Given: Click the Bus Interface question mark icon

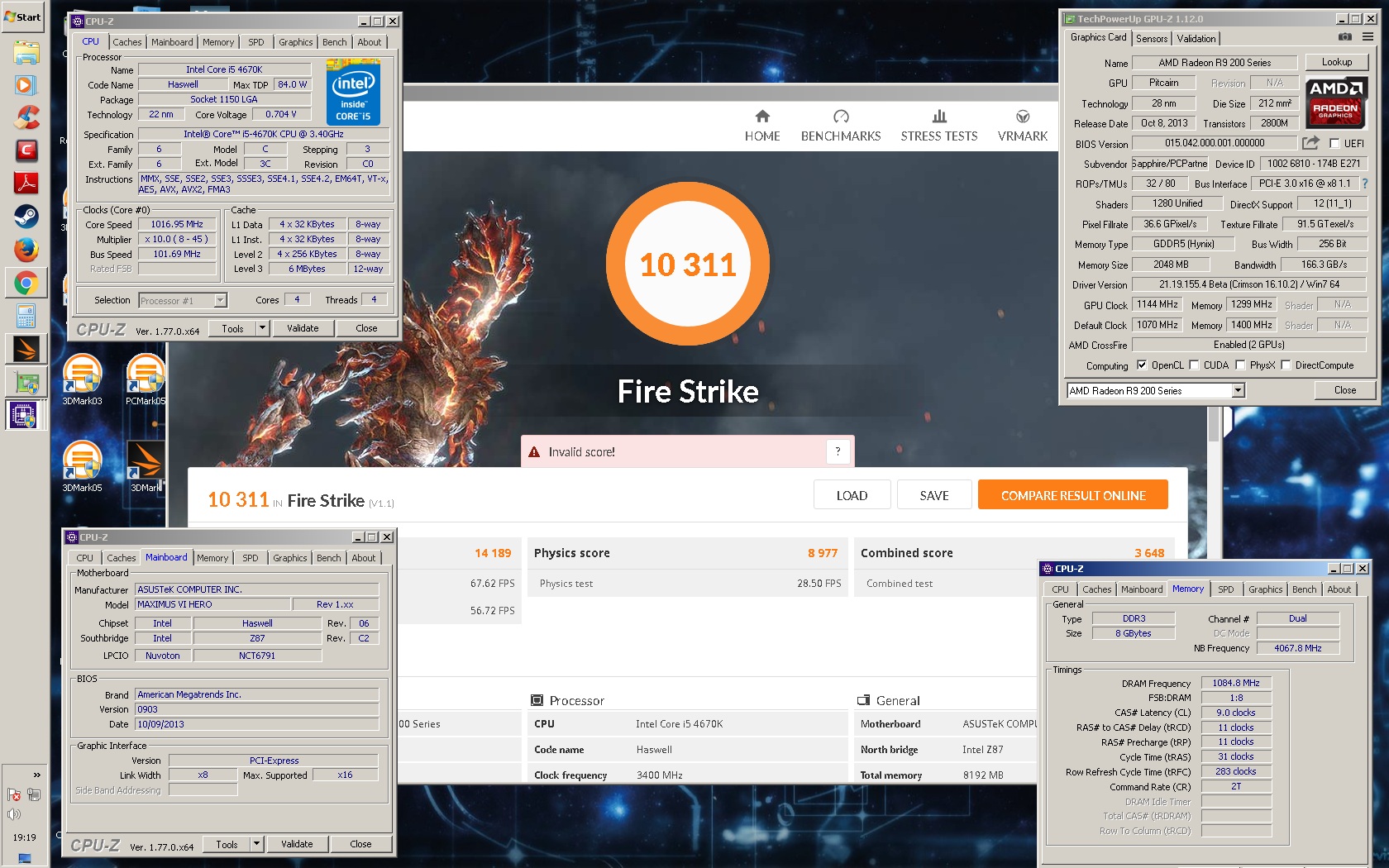Looking at the screenshot, I should coord(1364,184).
